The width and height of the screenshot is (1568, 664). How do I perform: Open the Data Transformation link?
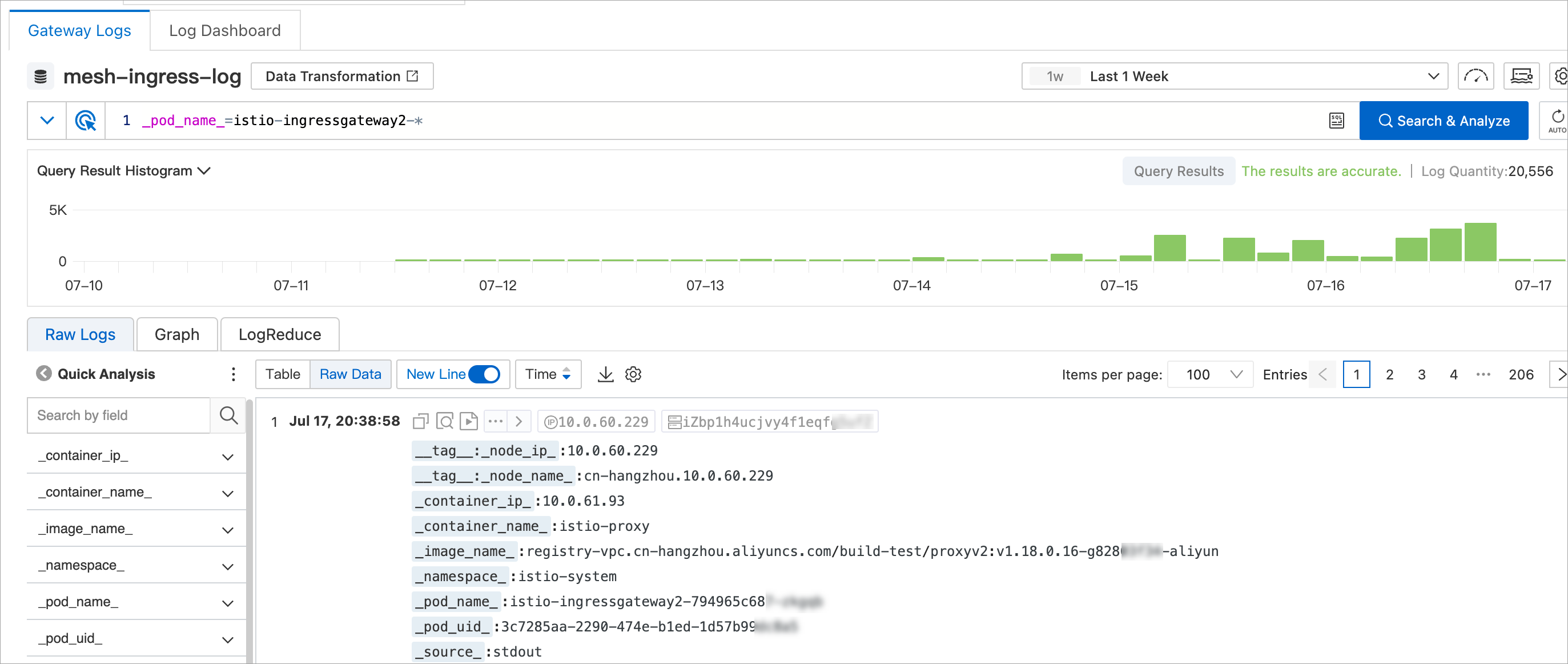click(x=341, y=76)
